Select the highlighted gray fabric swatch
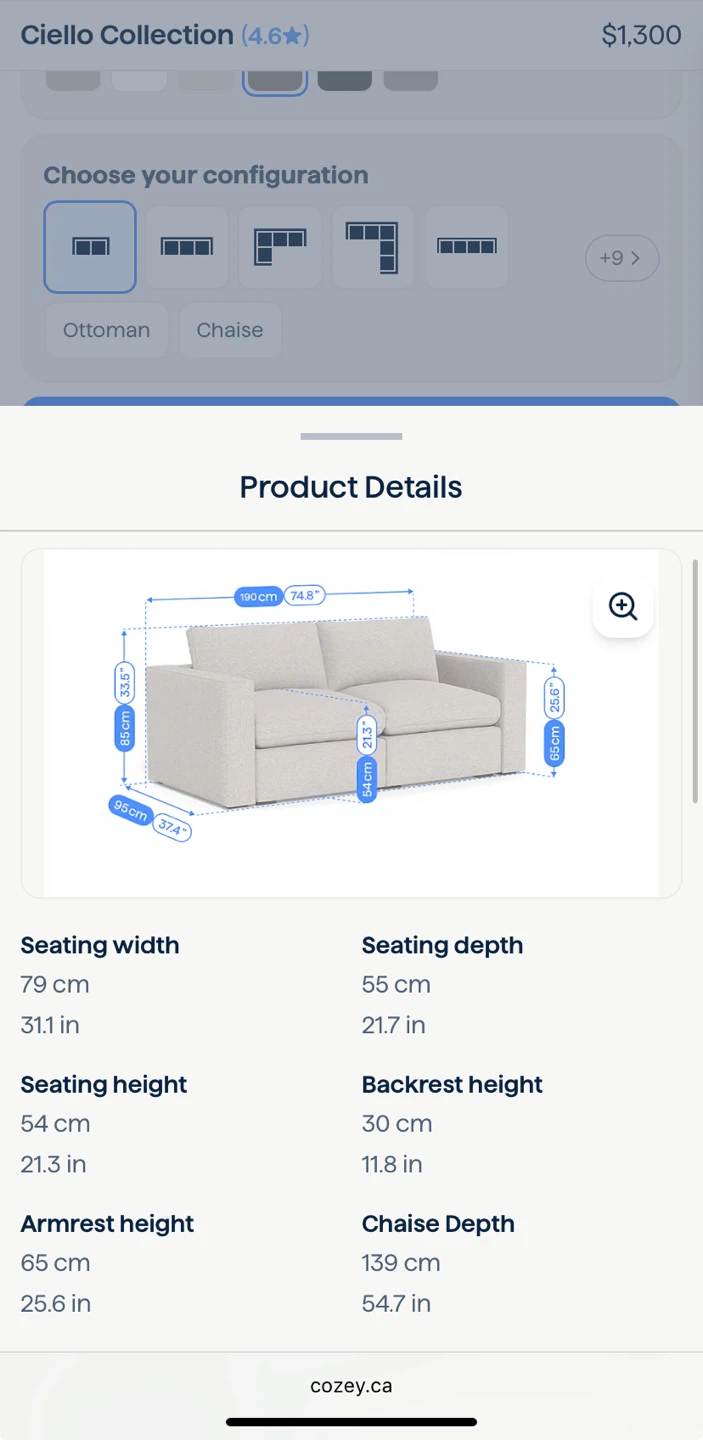703x1440 pixels. [274, 80]
